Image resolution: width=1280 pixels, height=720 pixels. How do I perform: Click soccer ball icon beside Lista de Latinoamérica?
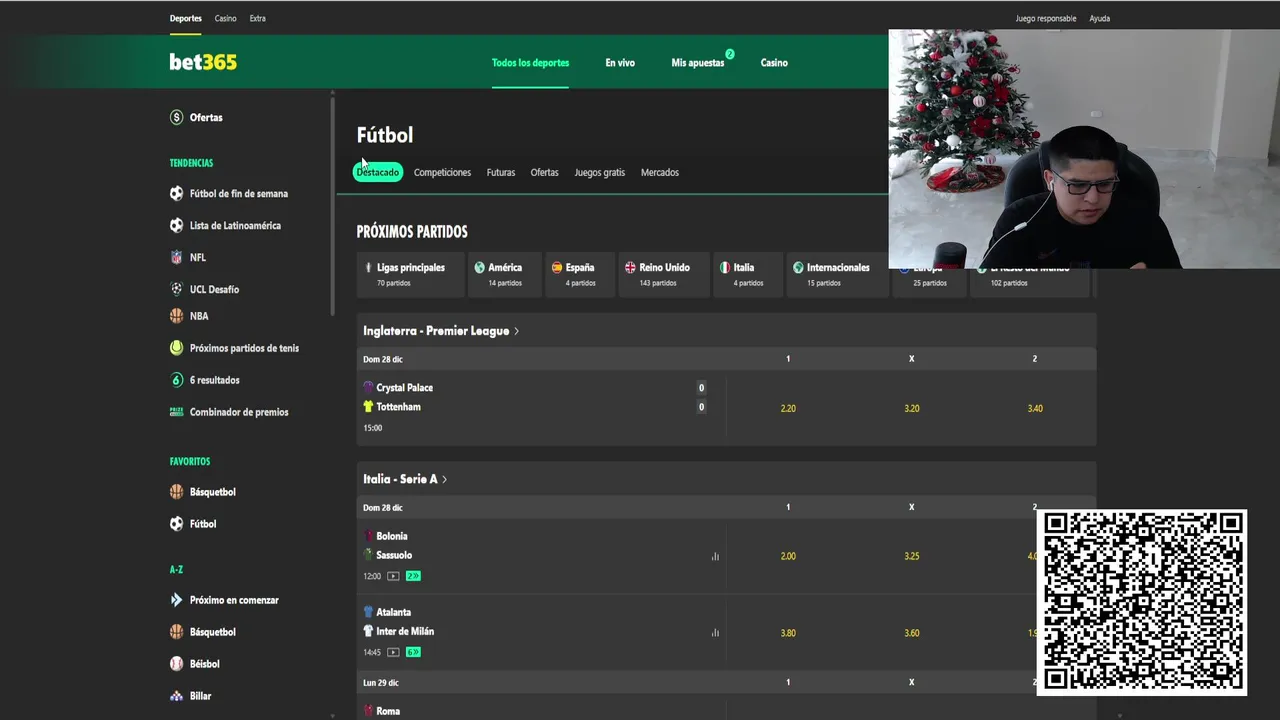(x=177, y=225)
